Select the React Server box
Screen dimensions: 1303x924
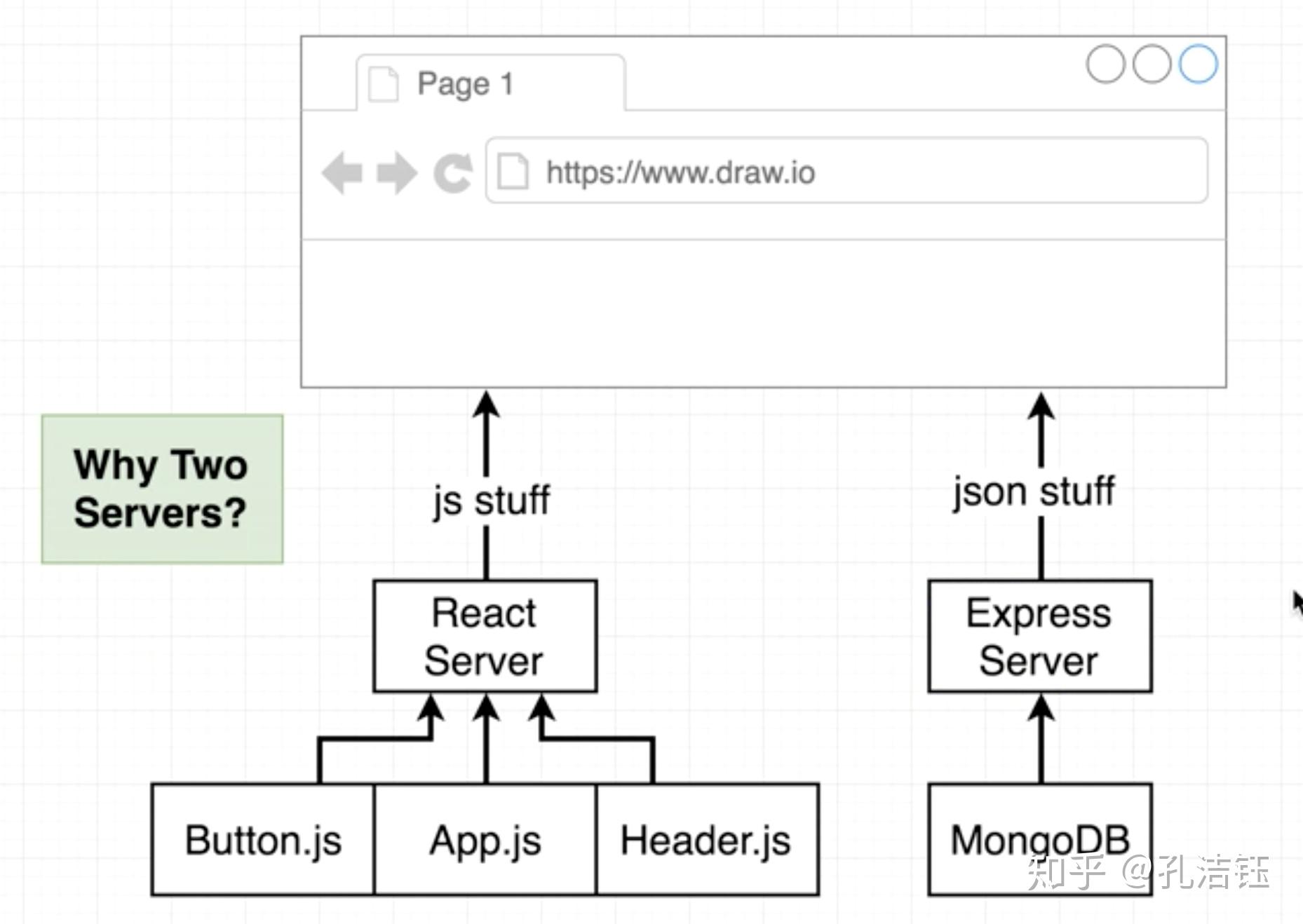point(485,636)
